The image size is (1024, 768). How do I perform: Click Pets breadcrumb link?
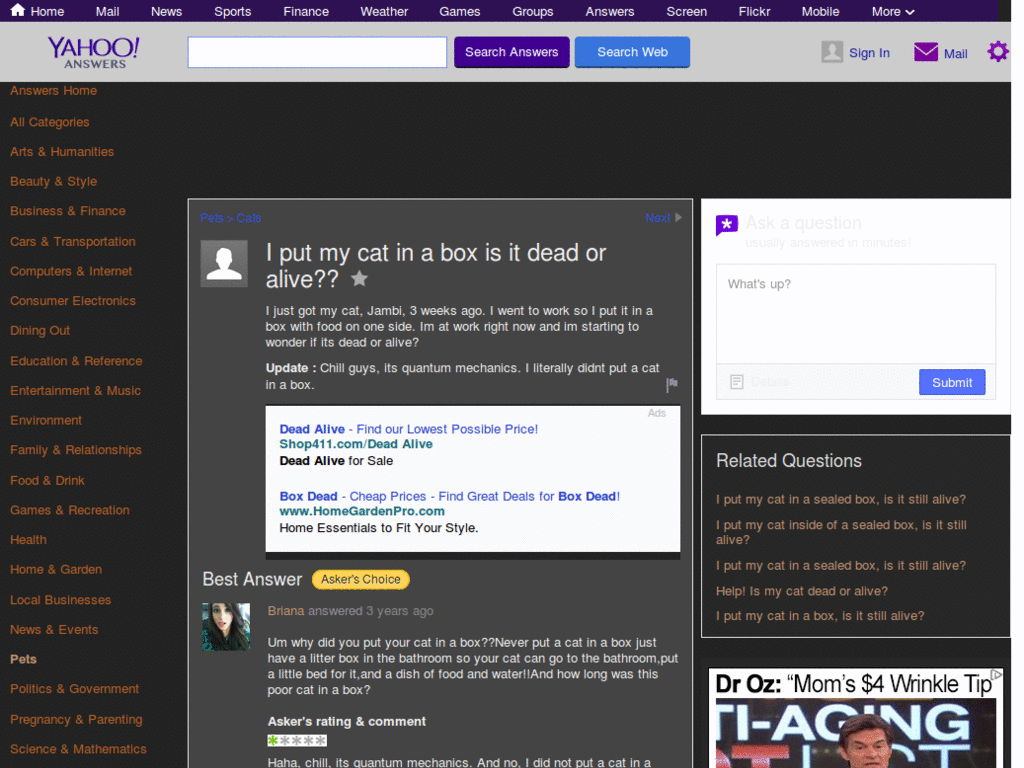click(x=212, y=218)
